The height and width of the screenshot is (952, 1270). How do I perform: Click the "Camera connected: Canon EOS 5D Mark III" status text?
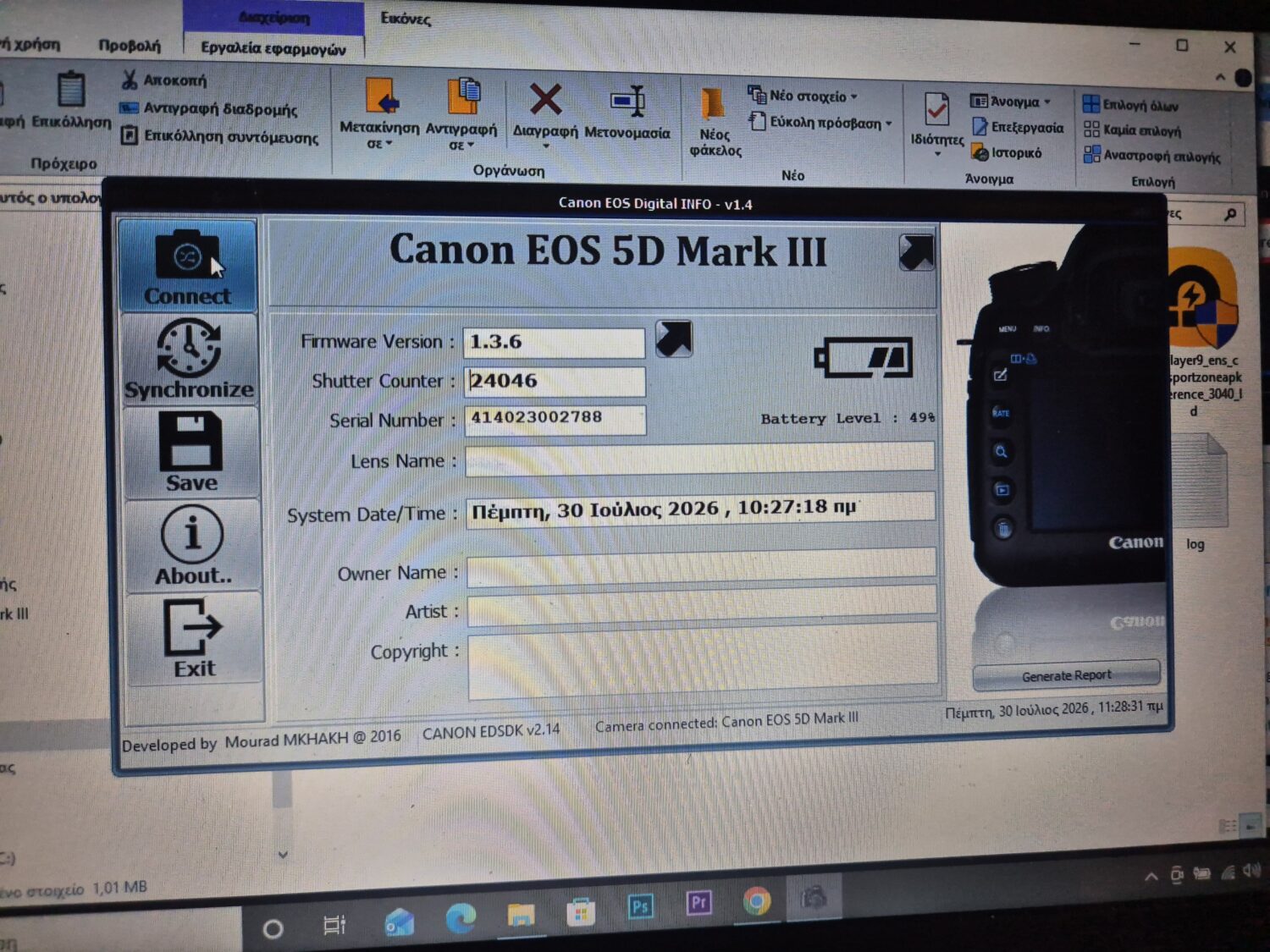(726, 722)
